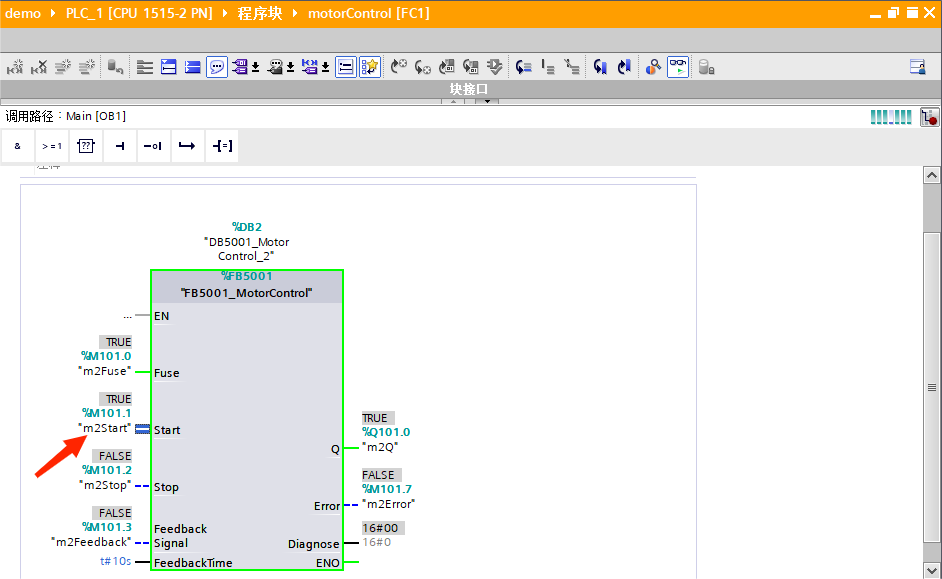Select PLC_1 [CPU 1515-2 PN] breadcrumb
This screenshot has height=579, width=942.
(x=139, y=13)
